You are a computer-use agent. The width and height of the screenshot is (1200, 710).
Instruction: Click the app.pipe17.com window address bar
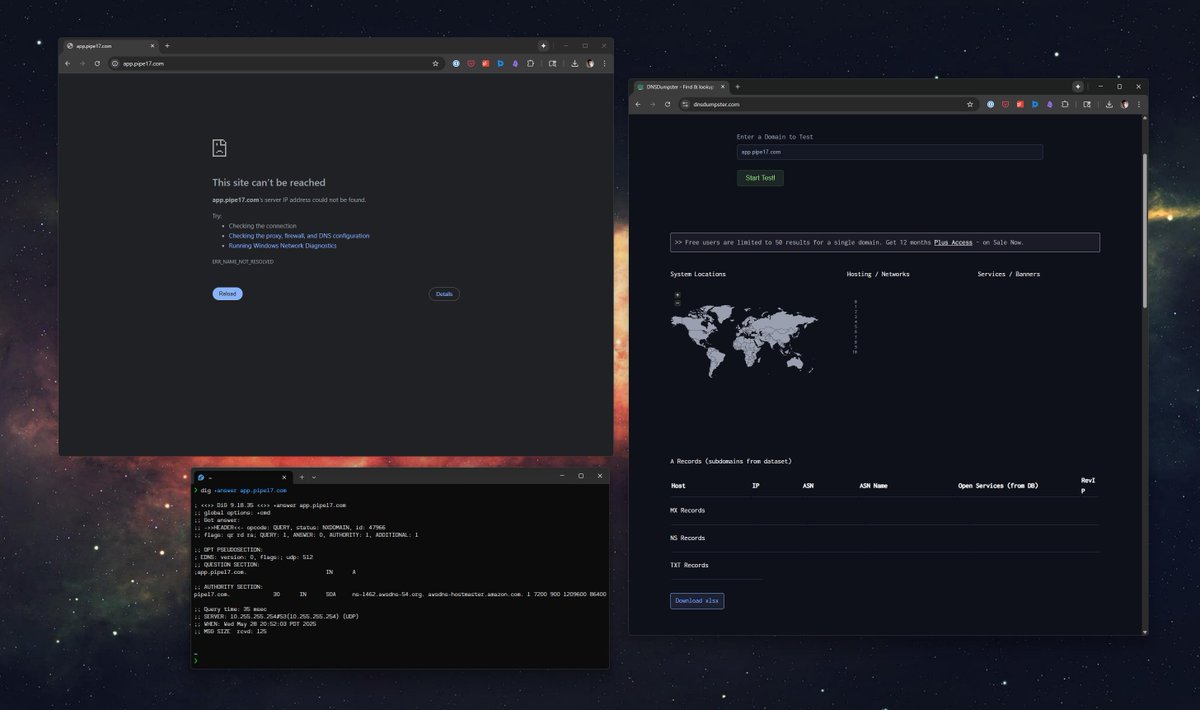(x=275, y=63)
